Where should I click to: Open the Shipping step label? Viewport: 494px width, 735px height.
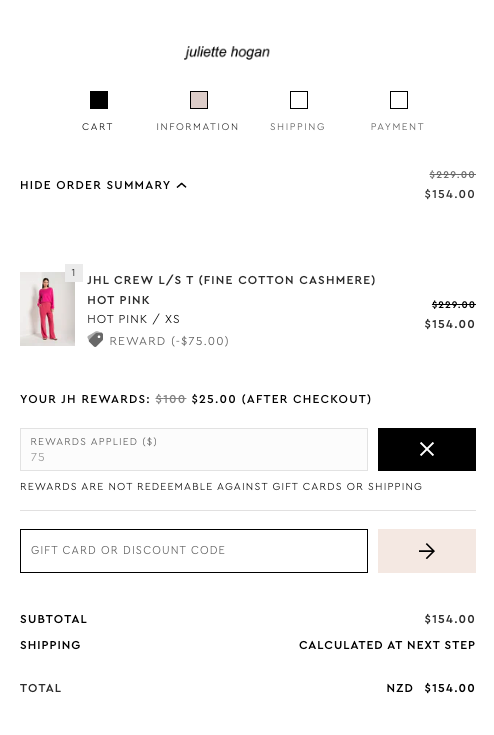(x=298, y=127)
